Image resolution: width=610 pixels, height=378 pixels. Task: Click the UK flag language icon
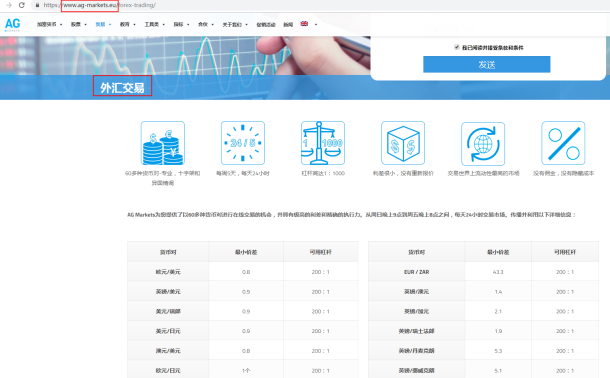304,24
